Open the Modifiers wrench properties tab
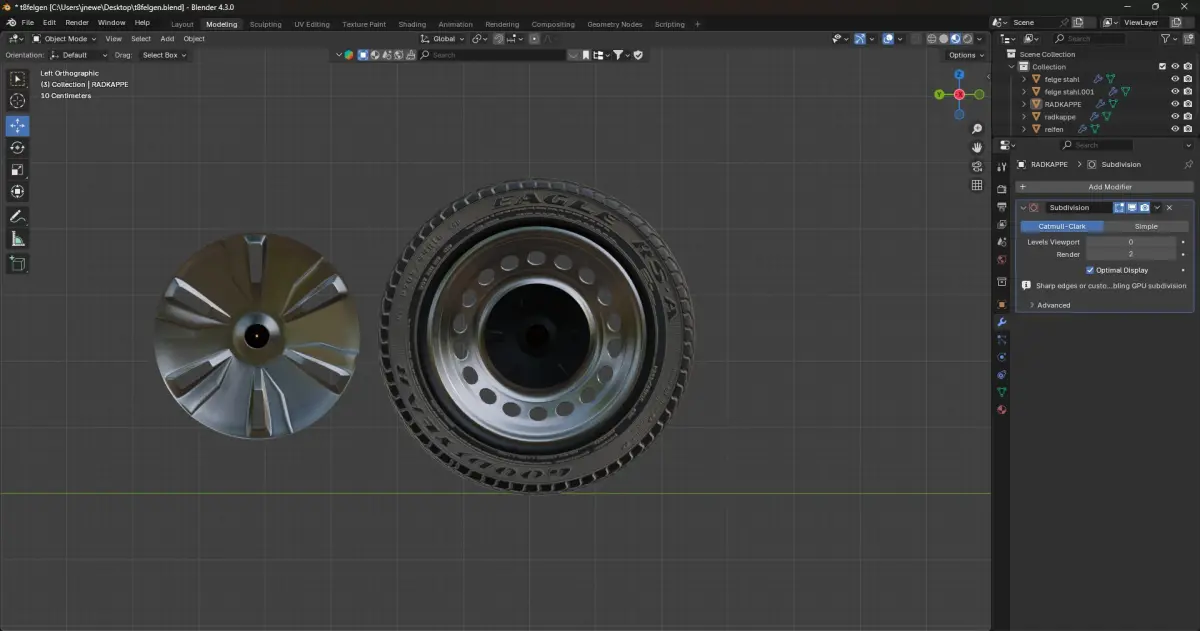Viewport: 1200px width, 631px height. coord(1002,322)
